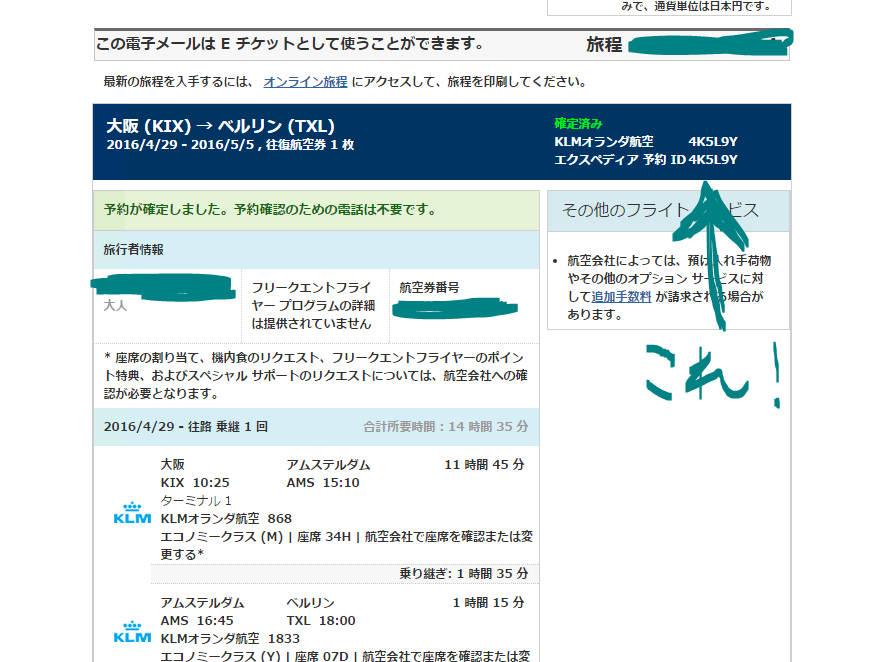Screen dimensions: 873x662
Task: Click KLM logo beside flight 1833
Action: coord(132,632)
